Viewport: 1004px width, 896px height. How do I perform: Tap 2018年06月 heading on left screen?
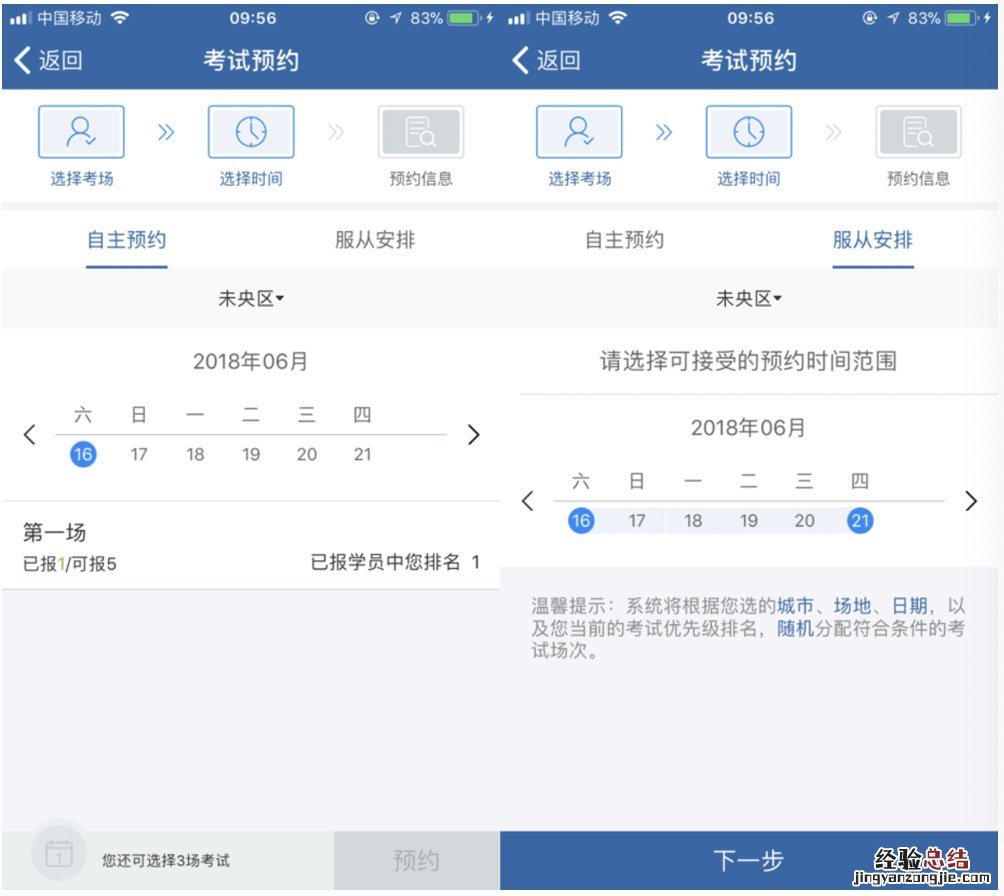(250, 361)
